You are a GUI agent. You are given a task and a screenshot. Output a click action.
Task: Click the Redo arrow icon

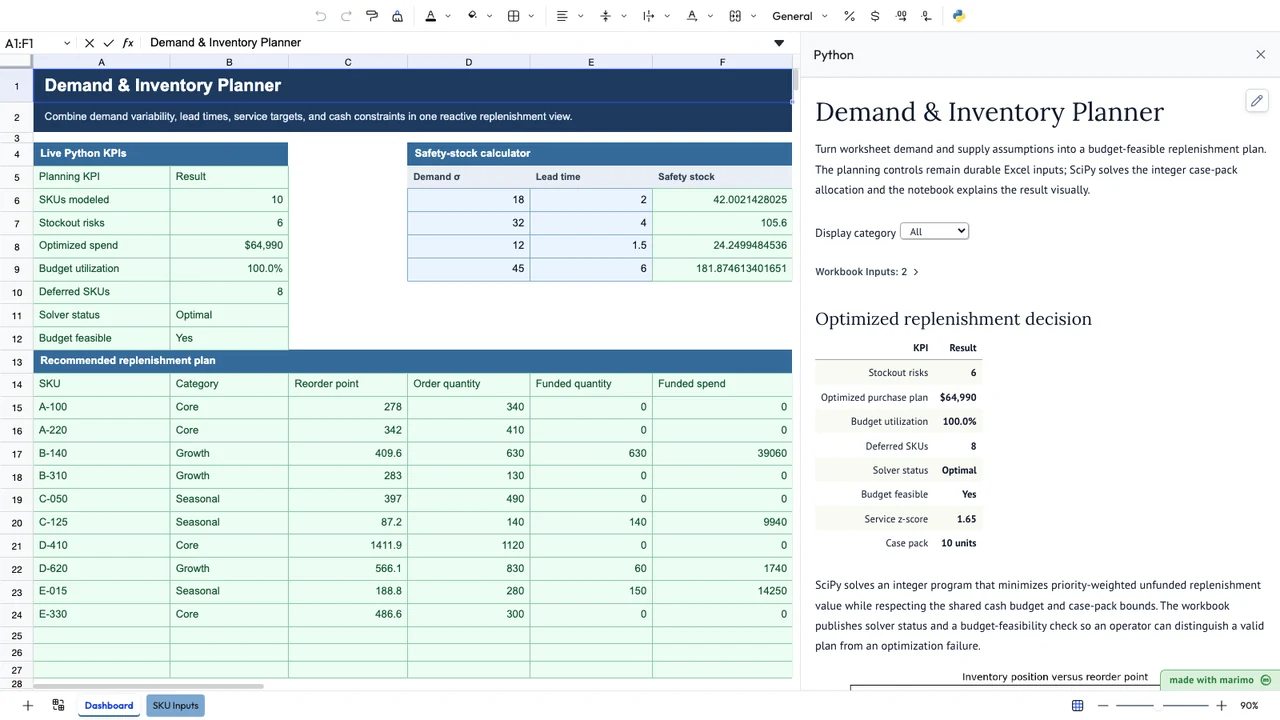[x=346, y=16]
